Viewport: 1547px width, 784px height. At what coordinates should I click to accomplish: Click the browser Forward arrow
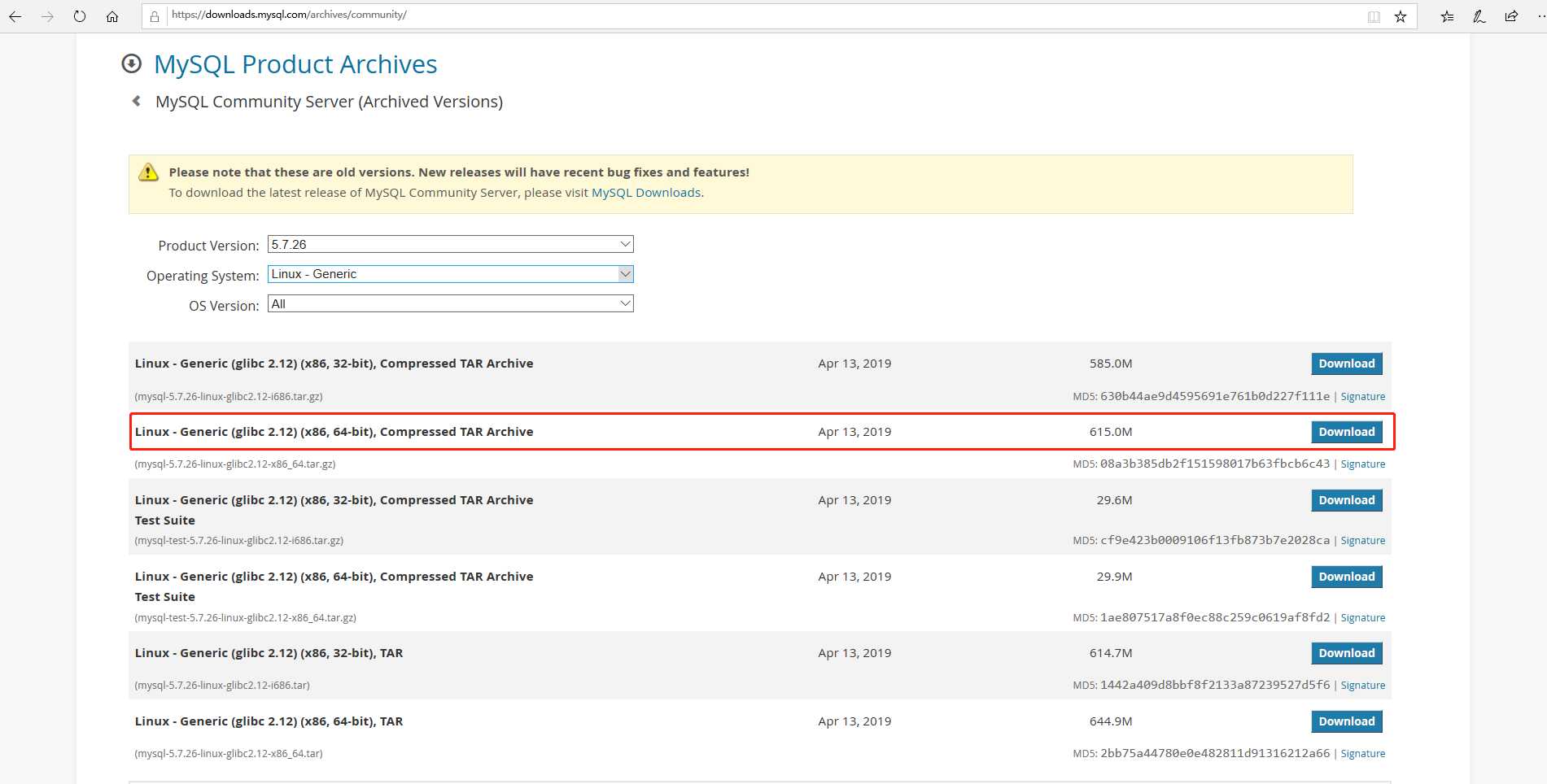[47, 16]
